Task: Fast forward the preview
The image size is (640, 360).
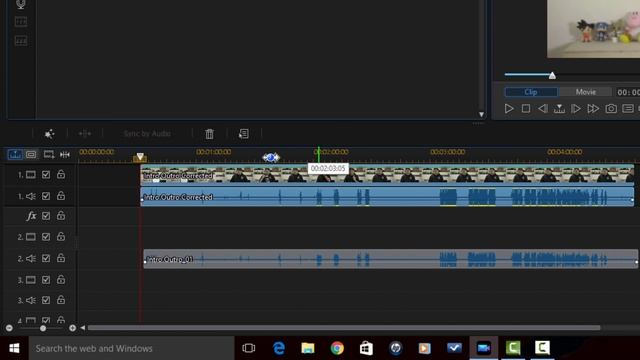Action: tap(593, 109)
